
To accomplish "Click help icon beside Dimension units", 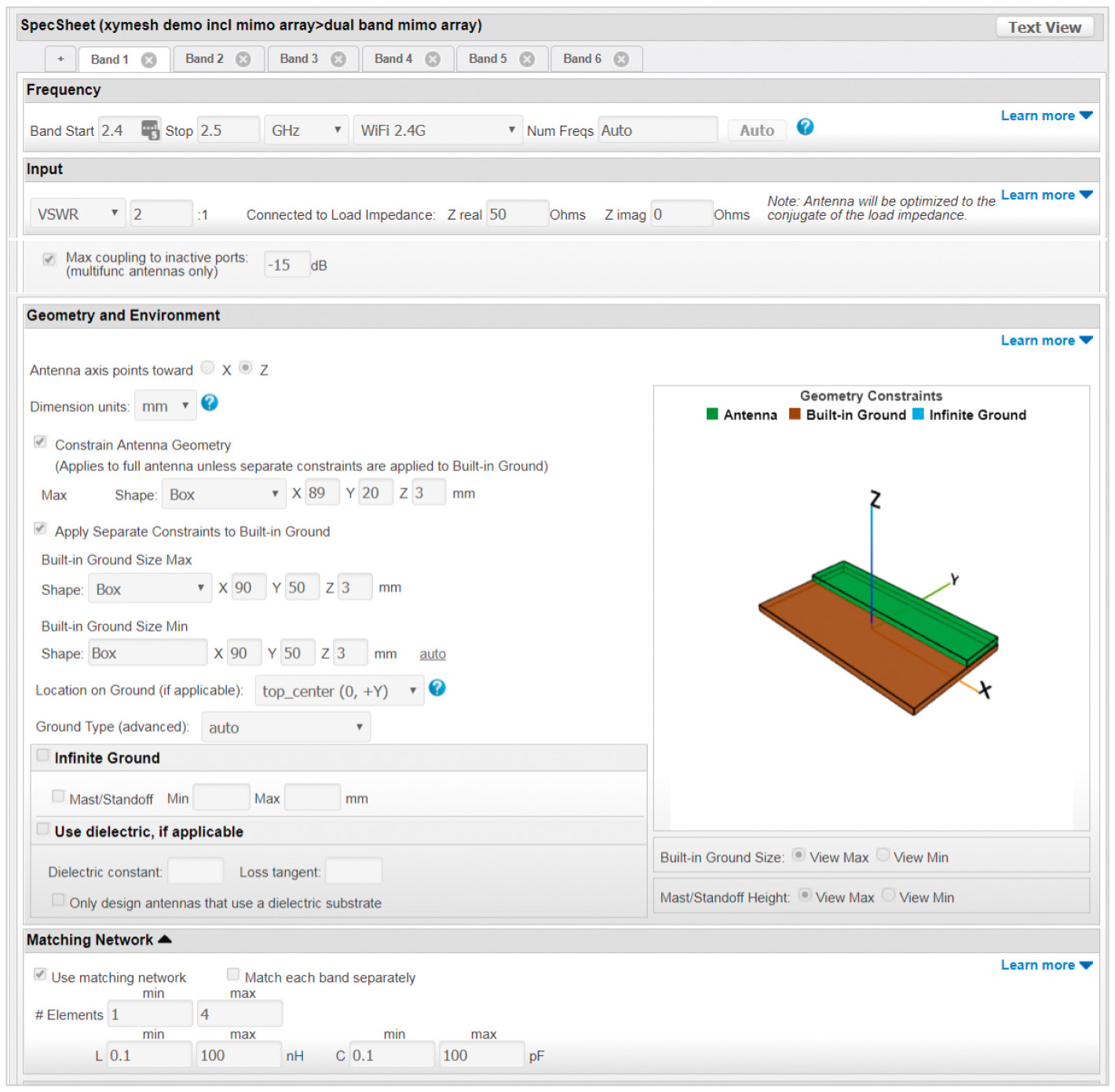I will coord(210,404).
